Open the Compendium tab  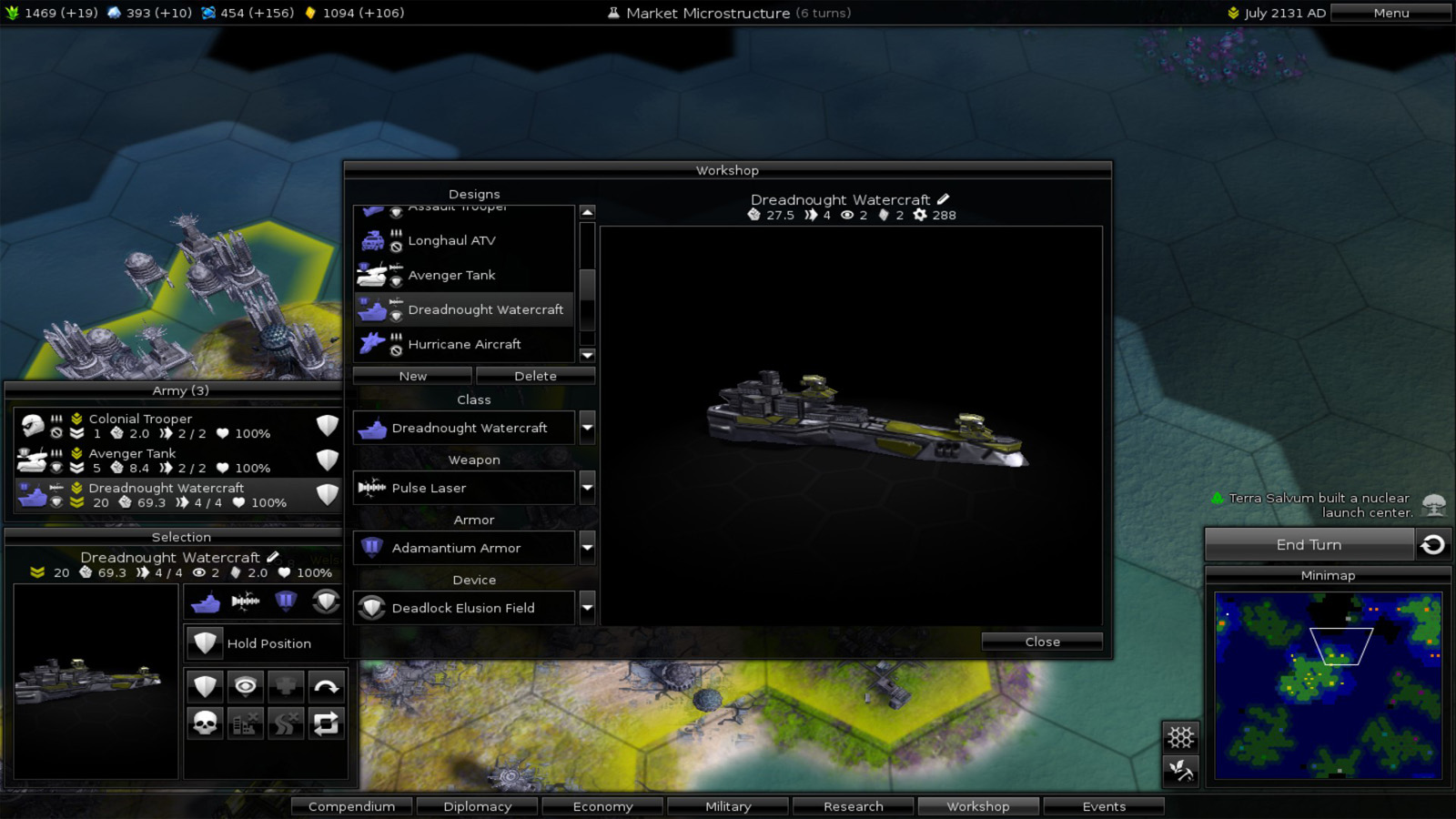[x=351, y=806]
